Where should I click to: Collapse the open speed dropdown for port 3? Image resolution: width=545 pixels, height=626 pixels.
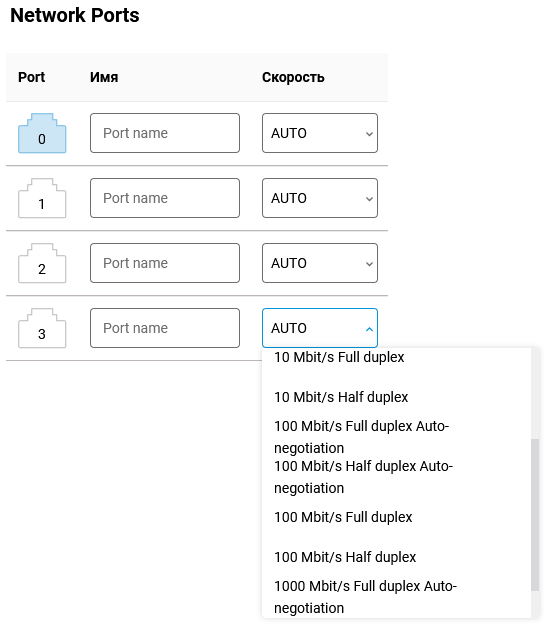point(320,328)
